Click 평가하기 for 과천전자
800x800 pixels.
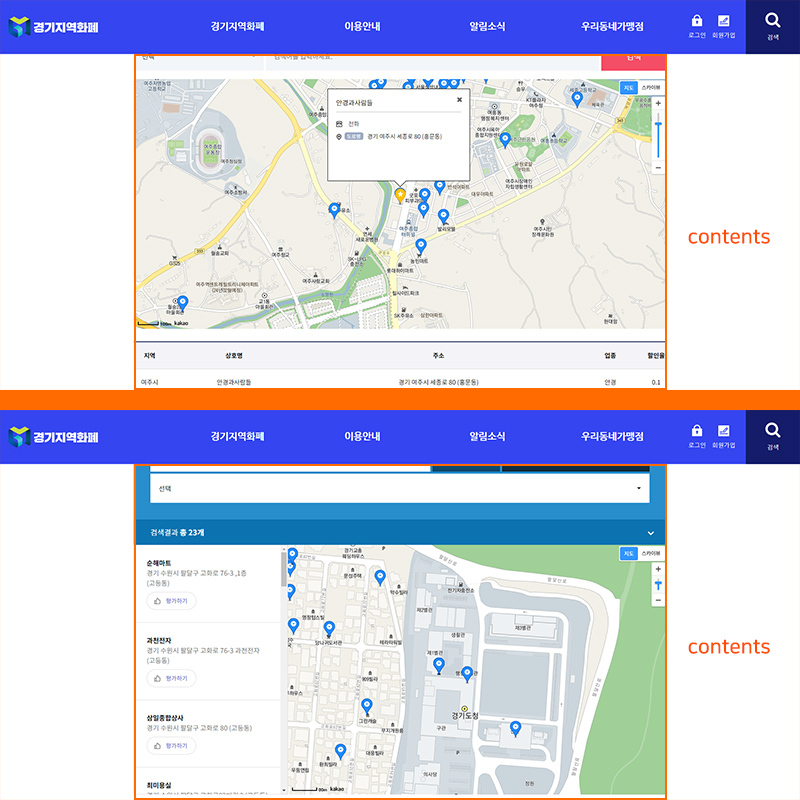[171, 679]
